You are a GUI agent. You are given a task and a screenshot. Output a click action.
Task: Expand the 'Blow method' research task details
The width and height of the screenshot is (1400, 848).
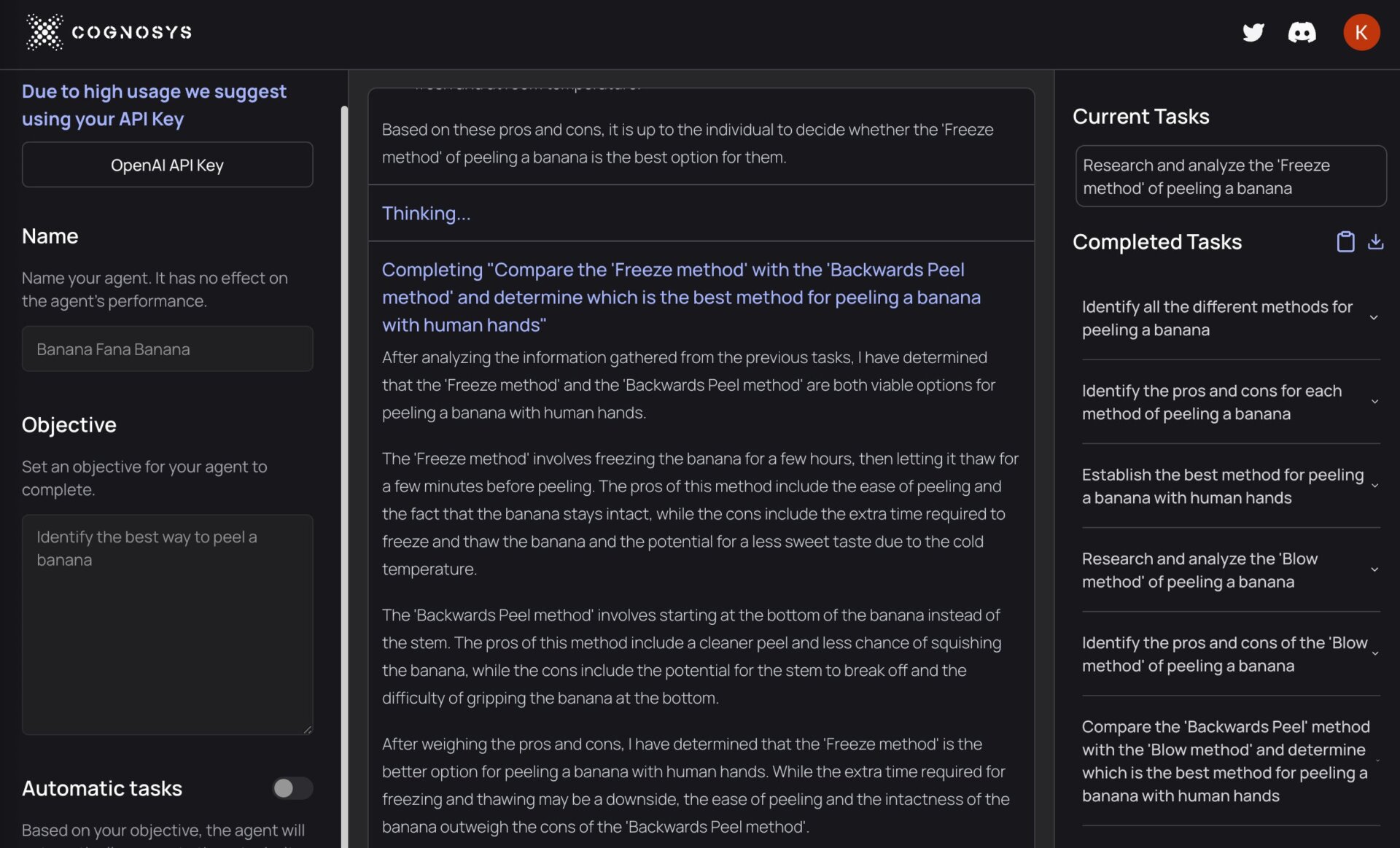click(x=1375, y=569)
